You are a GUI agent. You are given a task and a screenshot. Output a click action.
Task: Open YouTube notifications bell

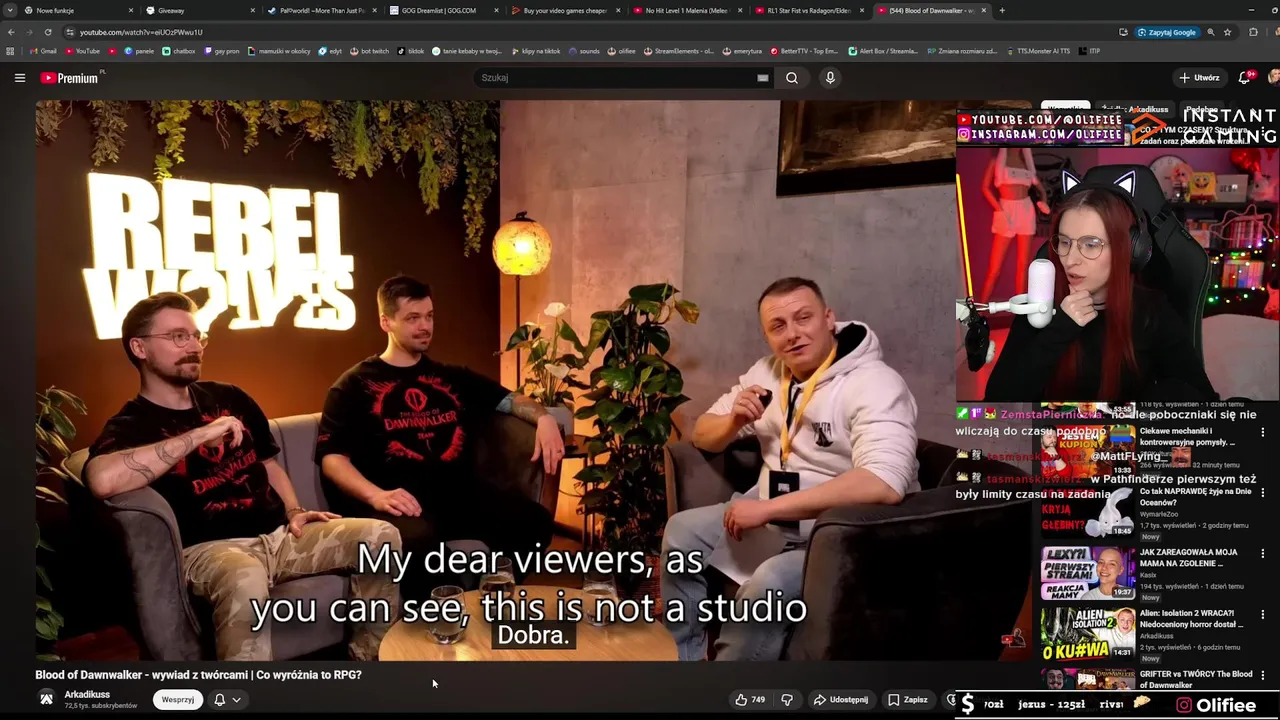tap(1245, 78)
